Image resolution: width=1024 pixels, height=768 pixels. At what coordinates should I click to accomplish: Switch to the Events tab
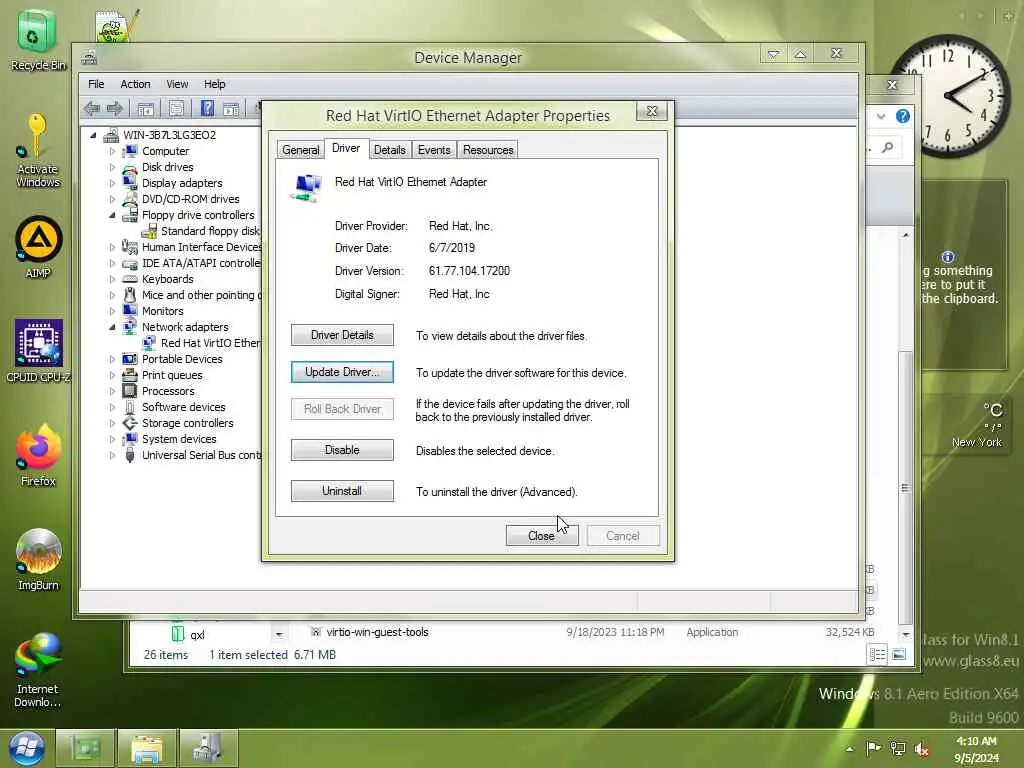pos(434,150)
